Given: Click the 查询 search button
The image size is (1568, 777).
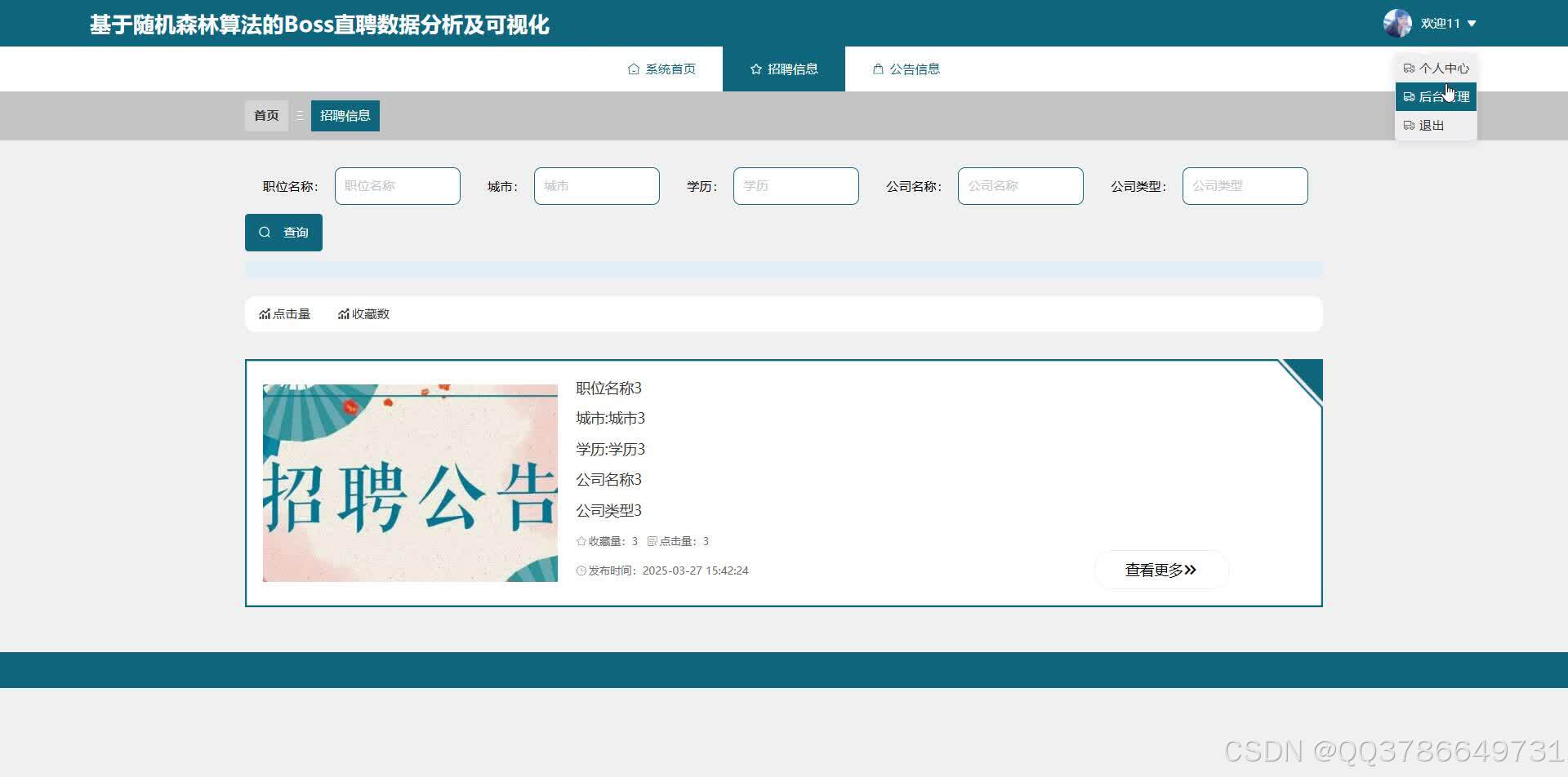Looking at the screenshot, I should coord(283,233).
